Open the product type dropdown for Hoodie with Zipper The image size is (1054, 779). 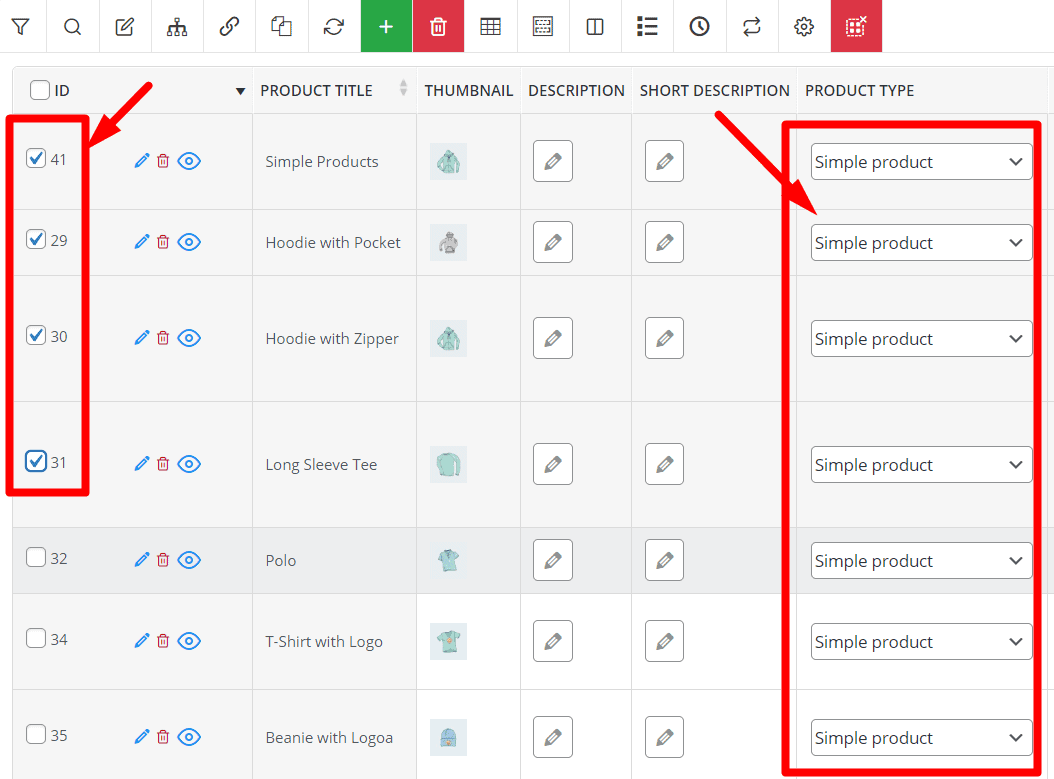[x=921, y=338]
